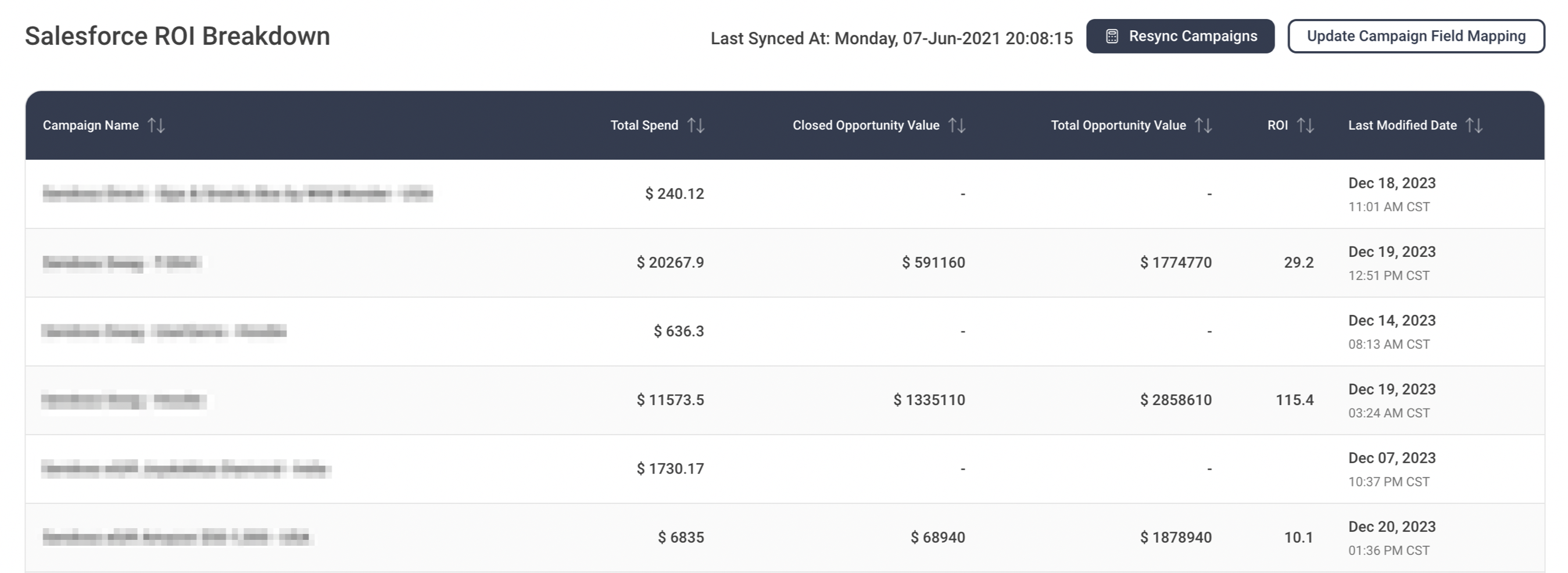Click the Dec 14, 2023 modified date
1568x573 pixels.
pos(1391,321)
